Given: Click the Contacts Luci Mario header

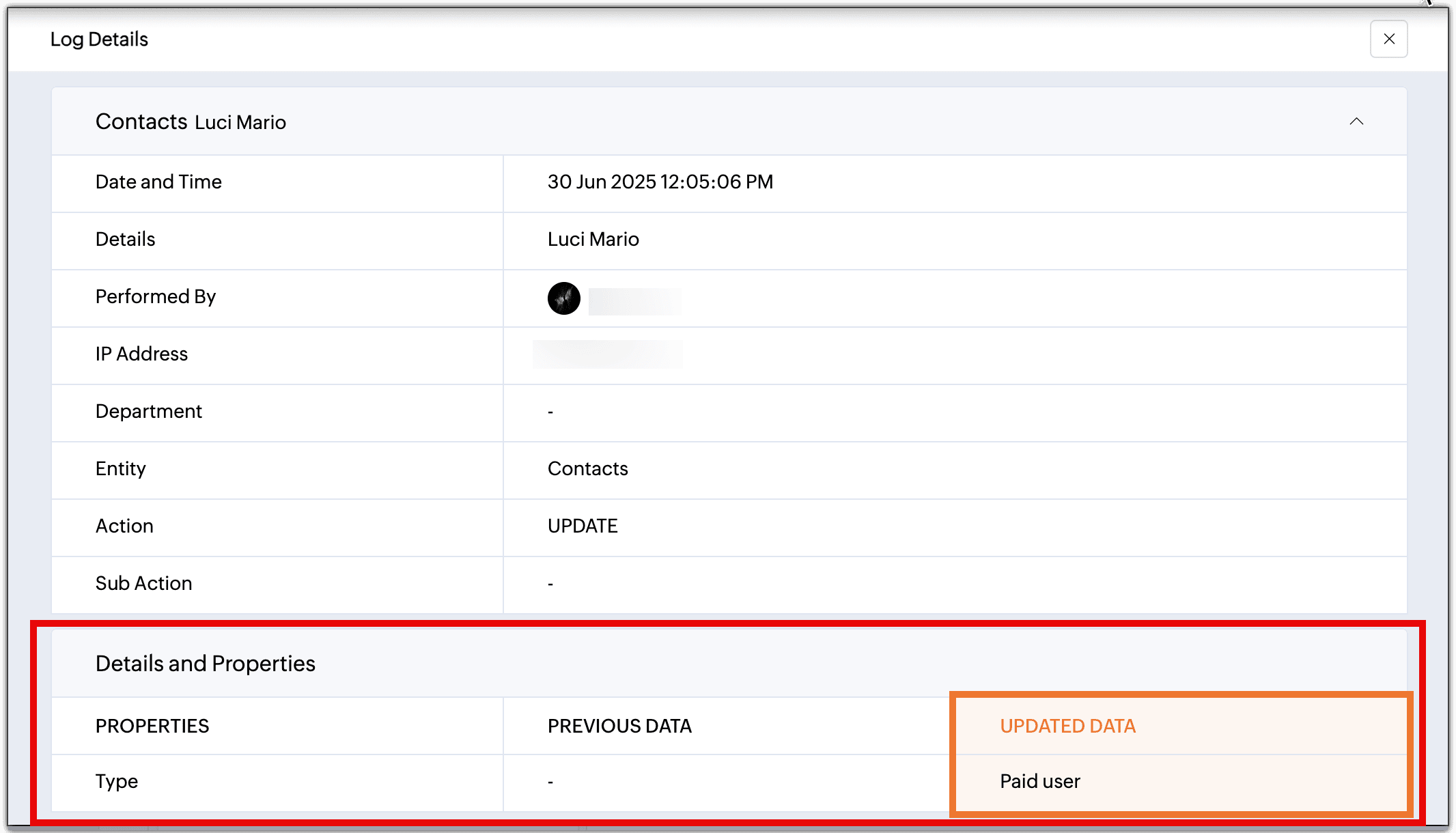Looking at the screenshot, I should pyautogui.click(x=191, y=122).
